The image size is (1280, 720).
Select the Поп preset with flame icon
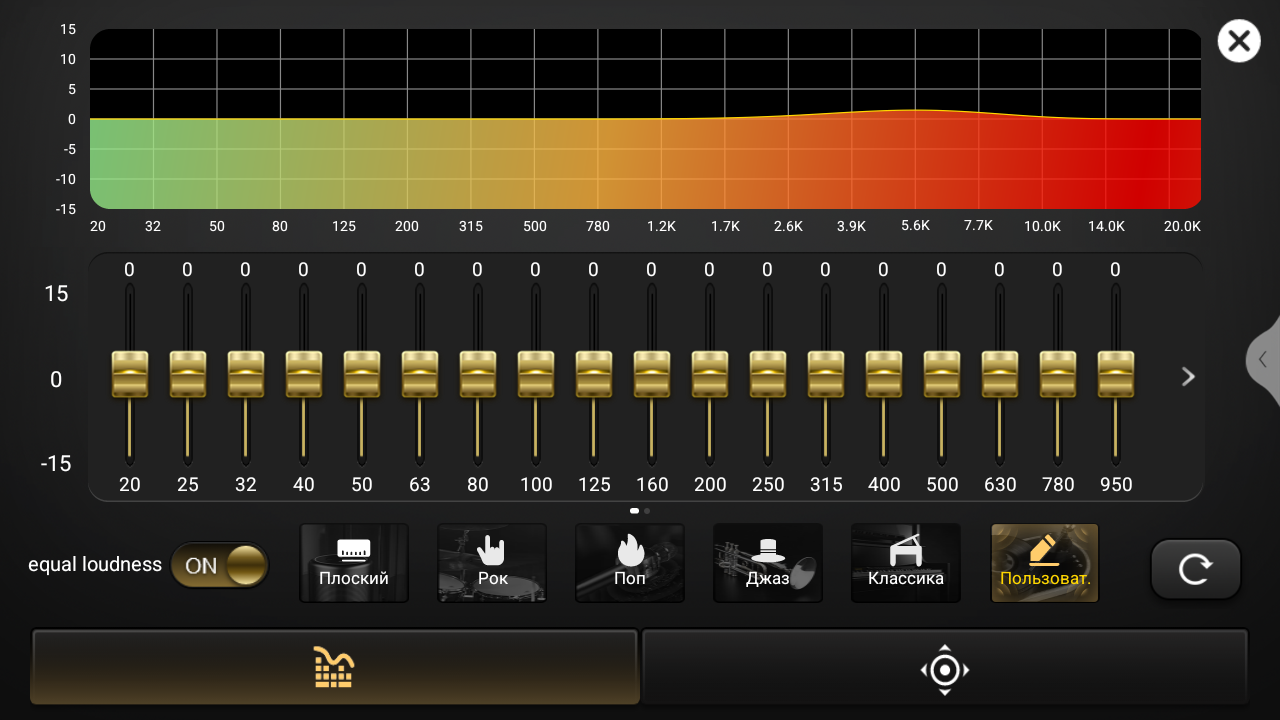(630, 563)
